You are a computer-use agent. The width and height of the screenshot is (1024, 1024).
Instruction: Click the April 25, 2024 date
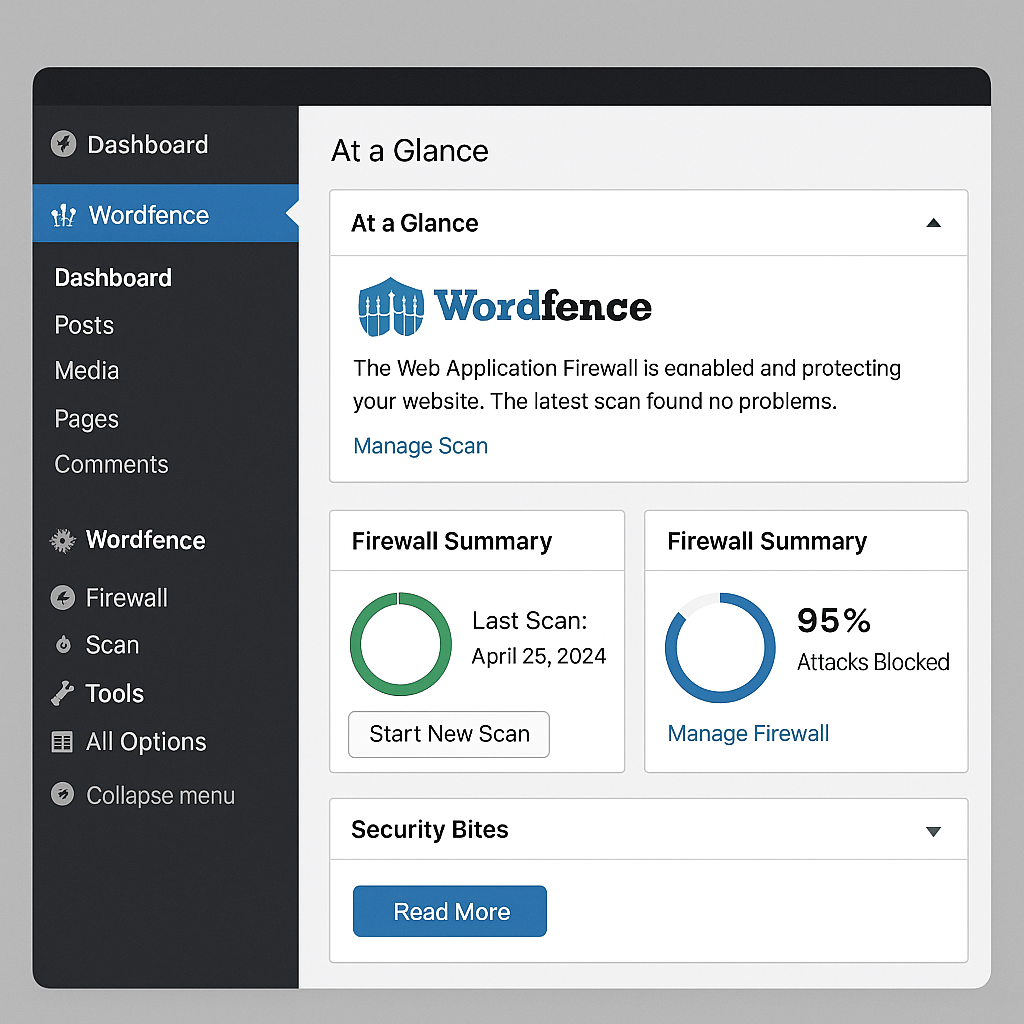(x=539, y=656)
